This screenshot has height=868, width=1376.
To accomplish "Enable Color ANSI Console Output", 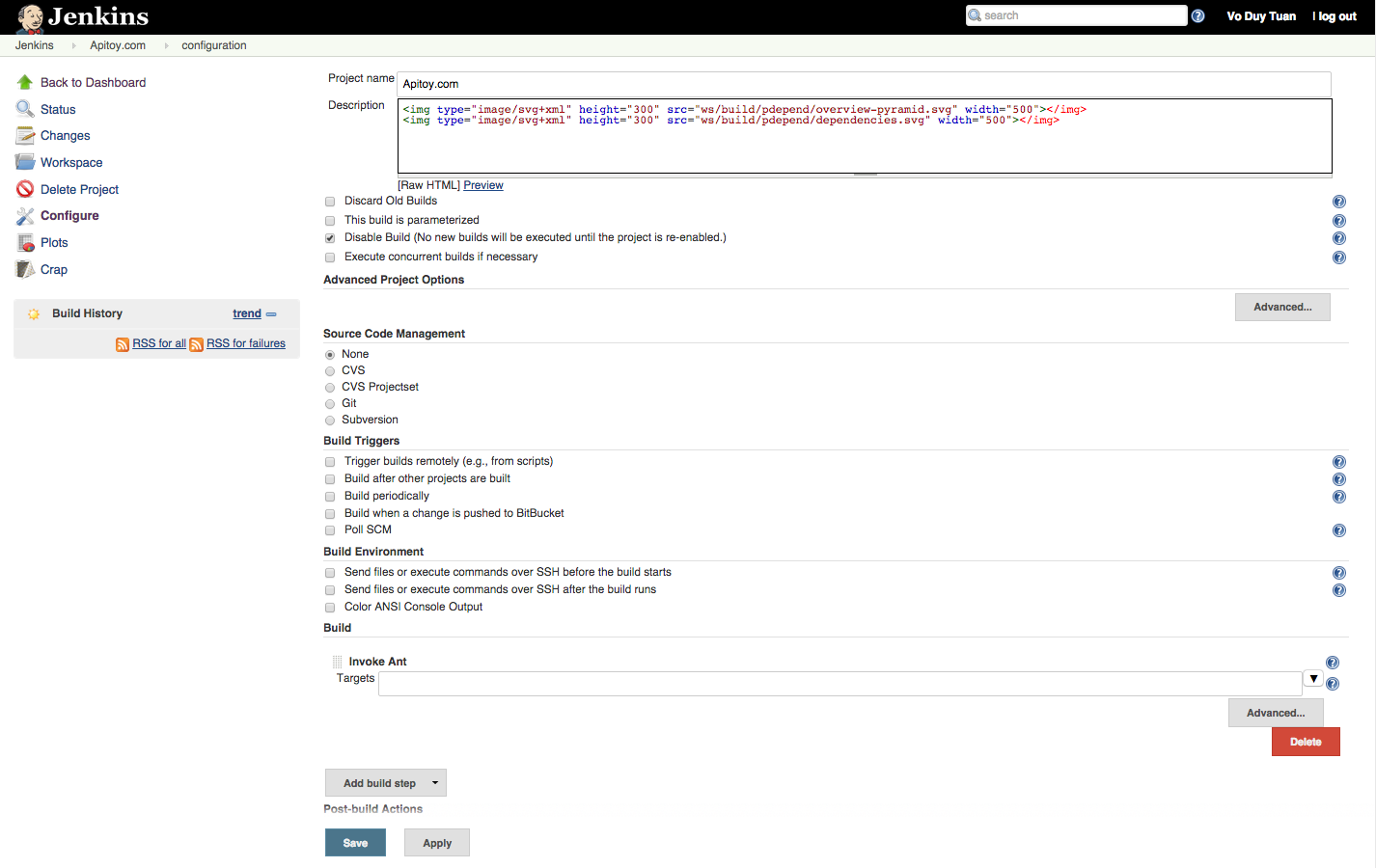I will (x=330, y=608).
